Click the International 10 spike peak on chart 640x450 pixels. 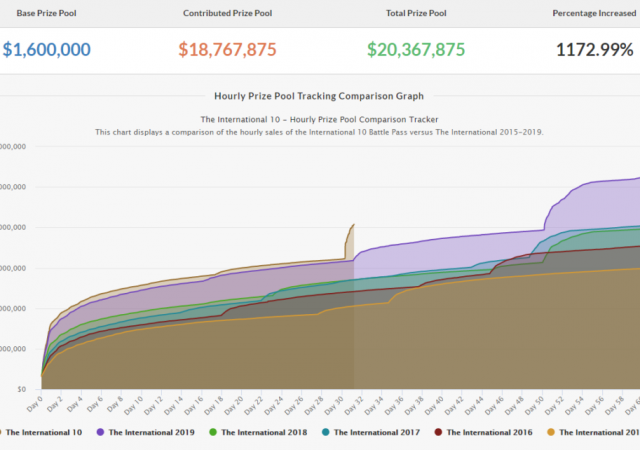click(x=353, y=225)
